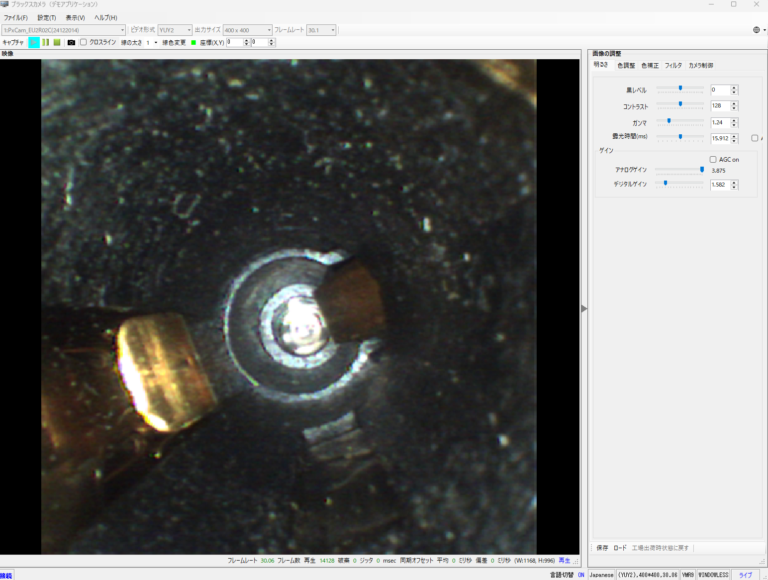Click the ガンマ value input field
Image resolution: width=768 pixels, height=580 pixels.
point(720,120)
